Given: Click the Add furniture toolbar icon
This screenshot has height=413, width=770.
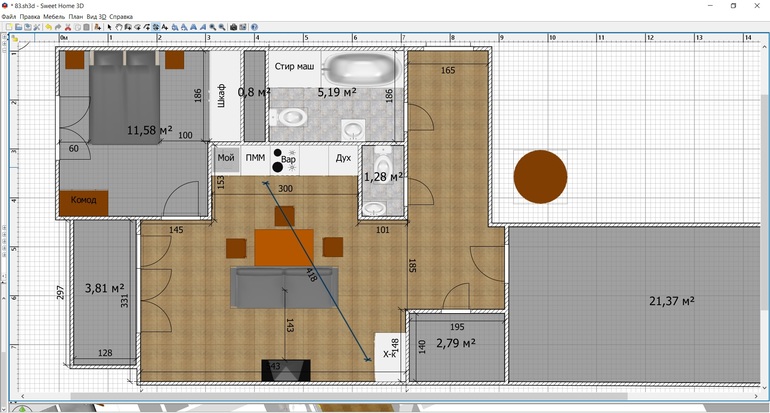Looking at the screenshot, I should tap(97, 27).
